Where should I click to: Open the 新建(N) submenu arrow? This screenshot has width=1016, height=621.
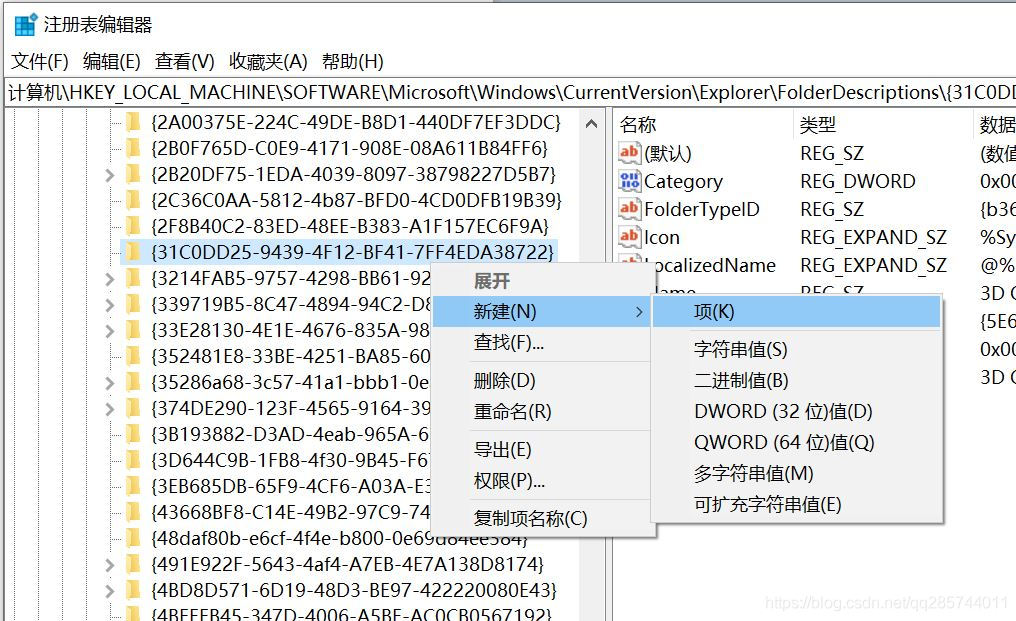639,312
